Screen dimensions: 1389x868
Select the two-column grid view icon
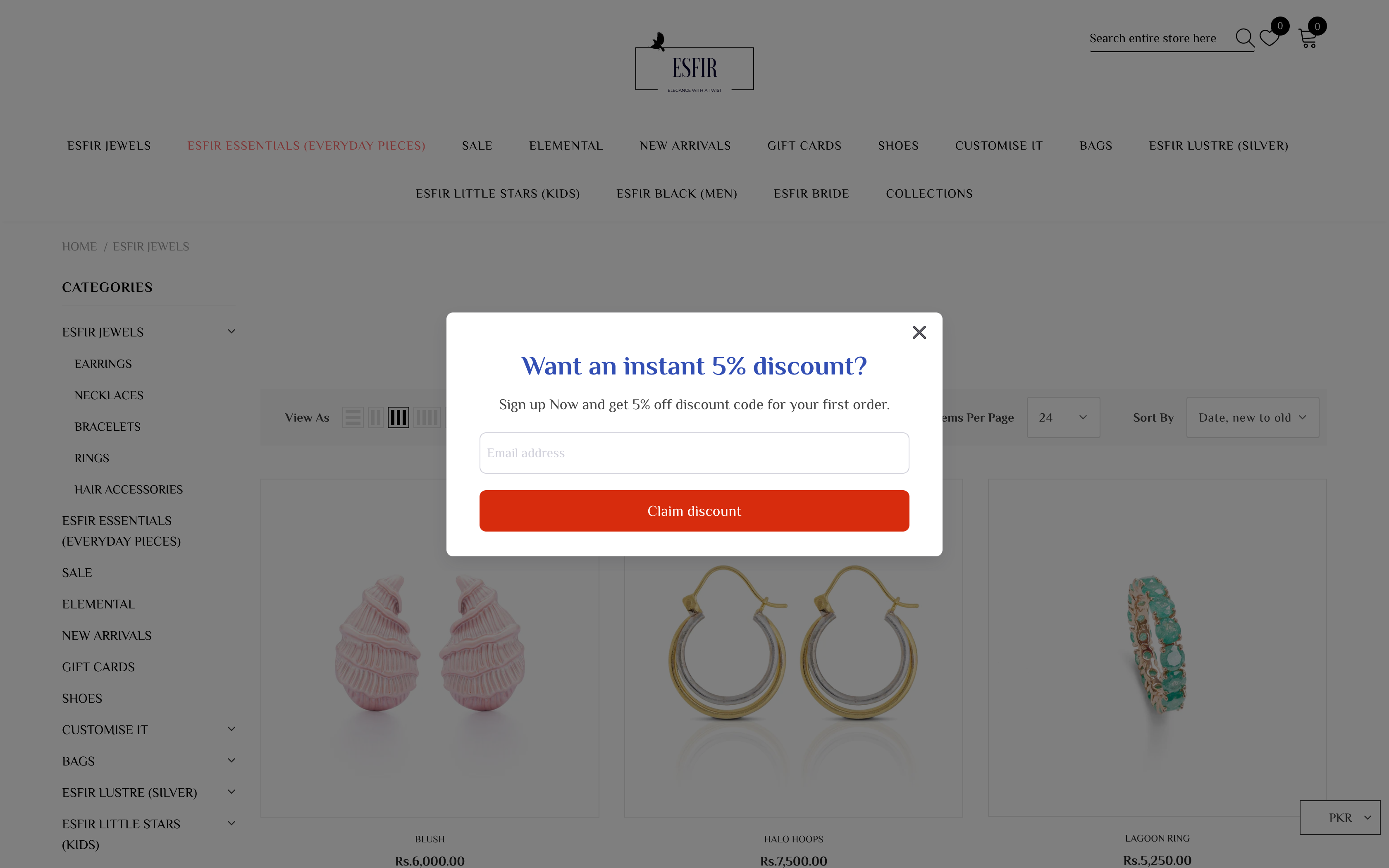[x=375, y=417]
